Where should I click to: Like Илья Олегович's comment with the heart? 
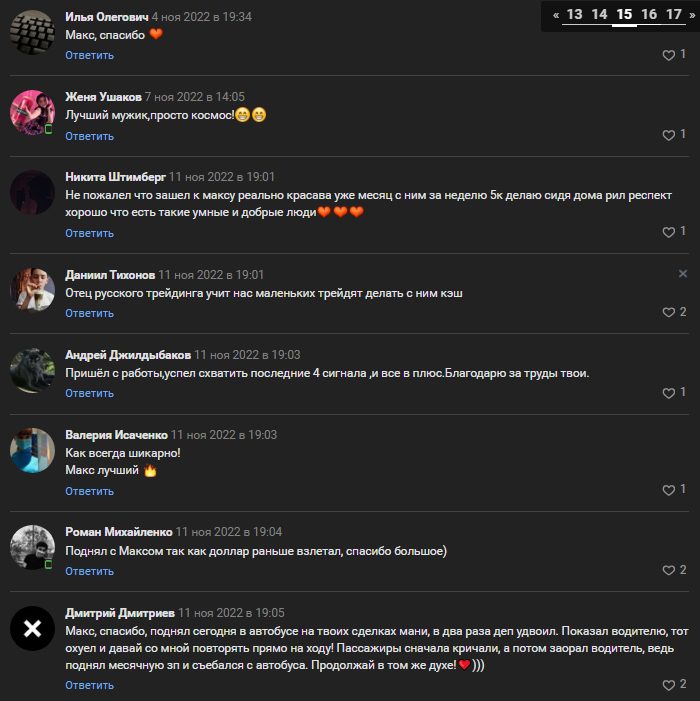click(668, 55)
